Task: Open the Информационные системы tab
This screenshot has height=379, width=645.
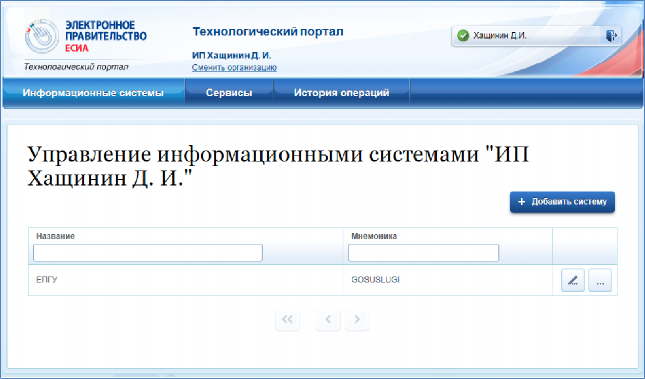Action: [93, 93]
